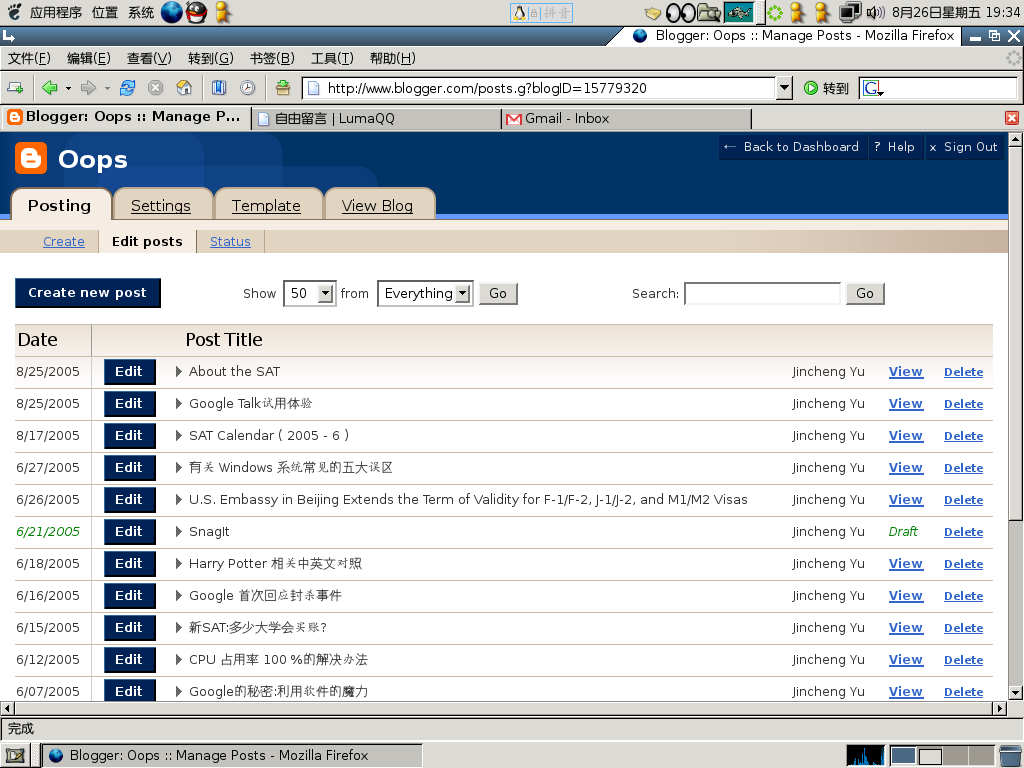1024x768 pixels.
Task: Click the Sign Out link
Action: (x=963, y=147)
